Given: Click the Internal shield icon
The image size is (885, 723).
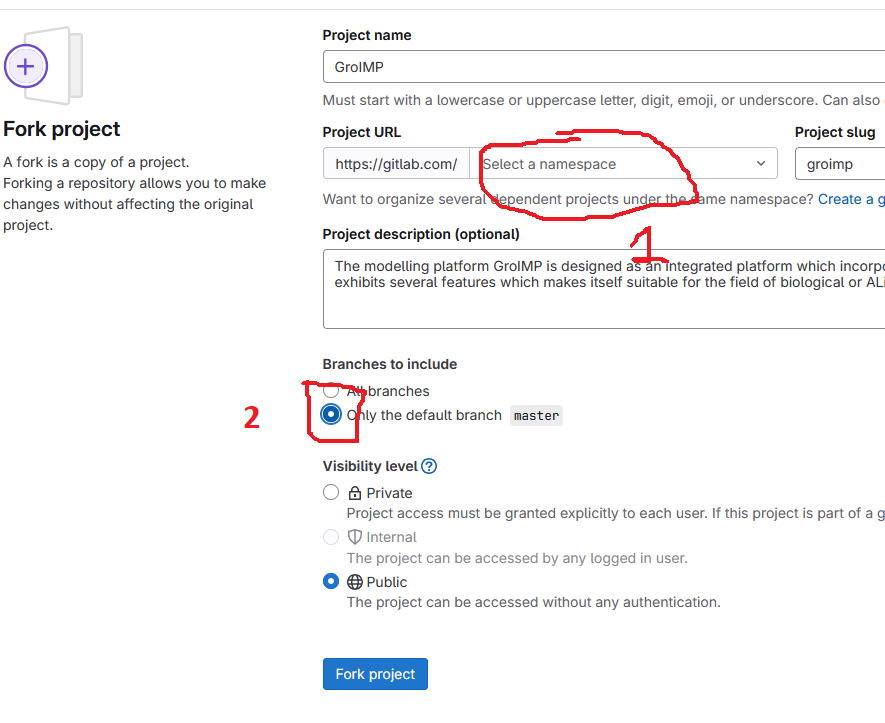Looking at the screenshot, I should point(354,537).
